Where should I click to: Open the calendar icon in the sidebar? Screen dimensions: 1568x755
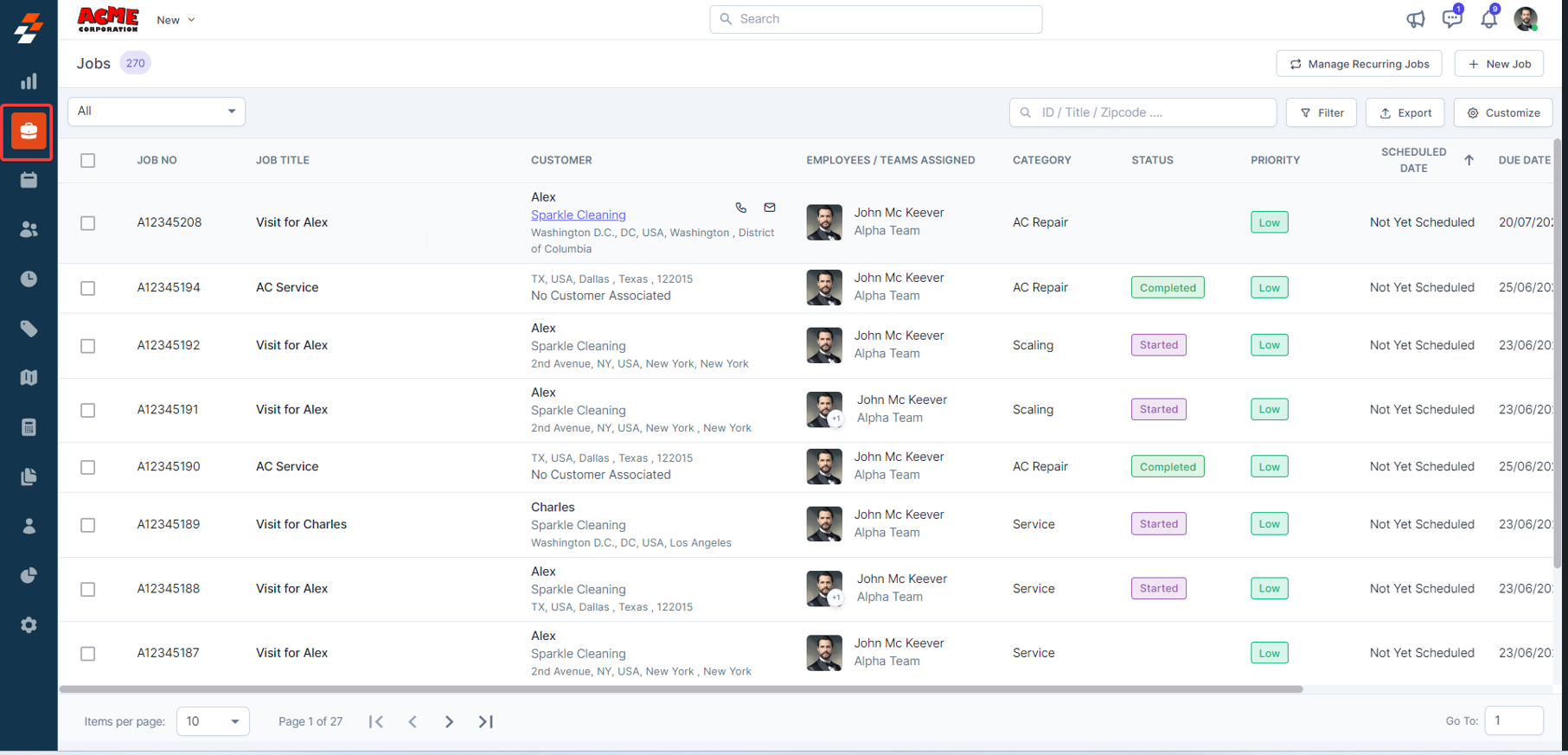pos(29,180)
